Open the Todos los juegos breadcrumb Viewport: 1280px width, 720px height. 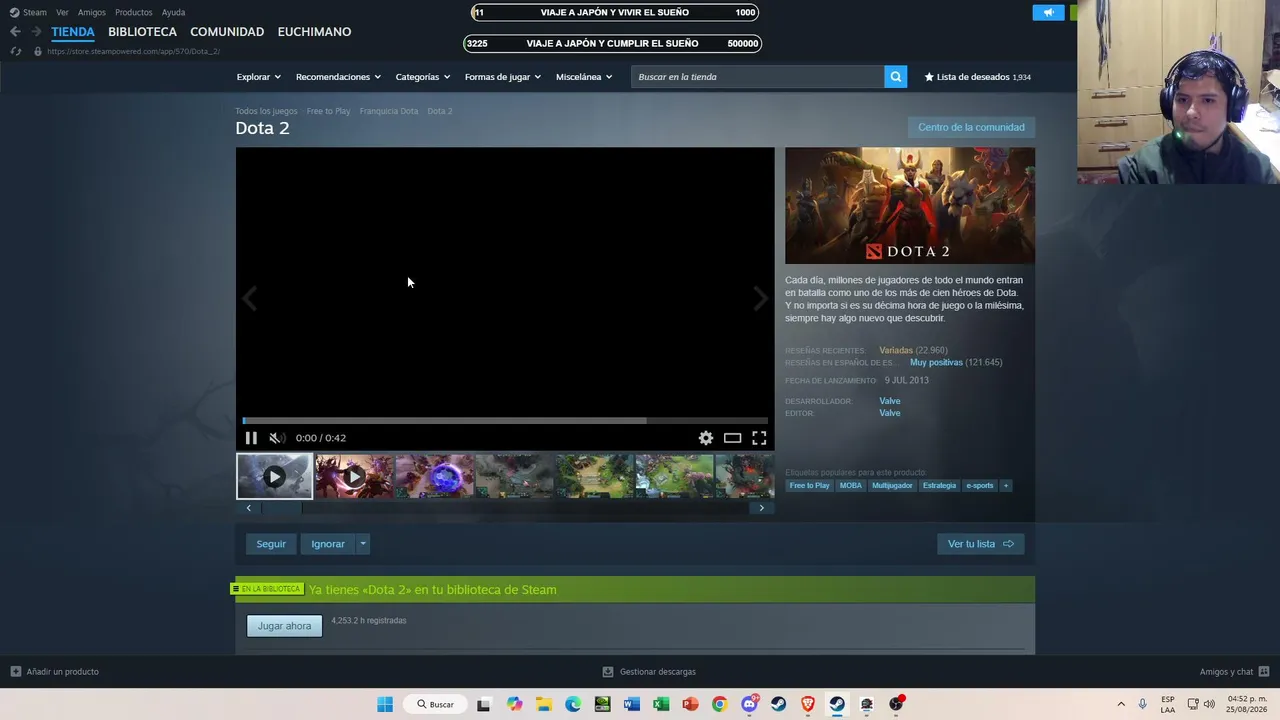pos(266,111)
